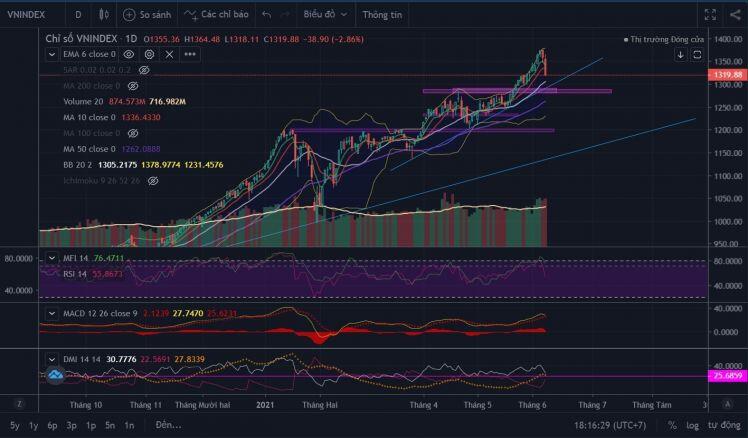Select the 1n date range
This screenshot has width=748, height=438.
tap(129, 425)
